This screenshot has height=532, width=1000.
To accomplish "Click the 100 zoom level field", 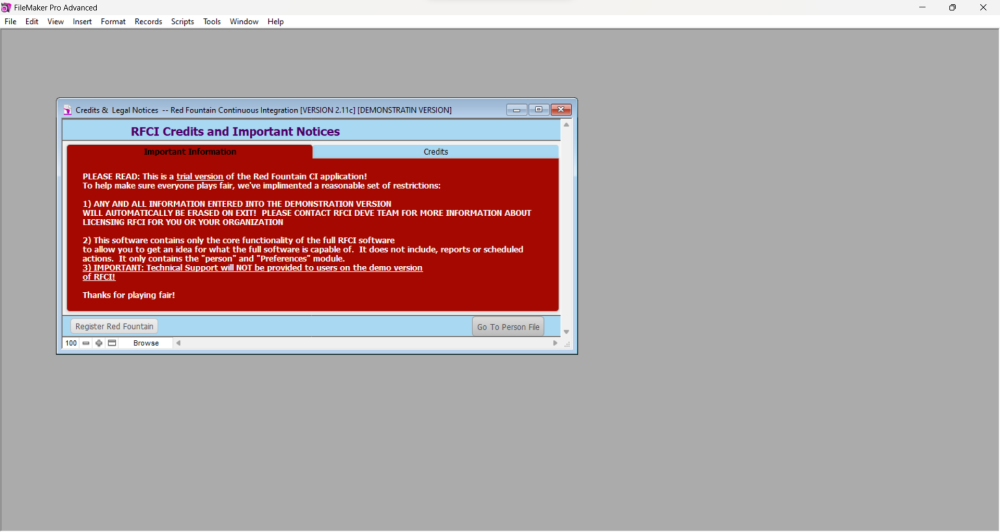I will 71,343.
